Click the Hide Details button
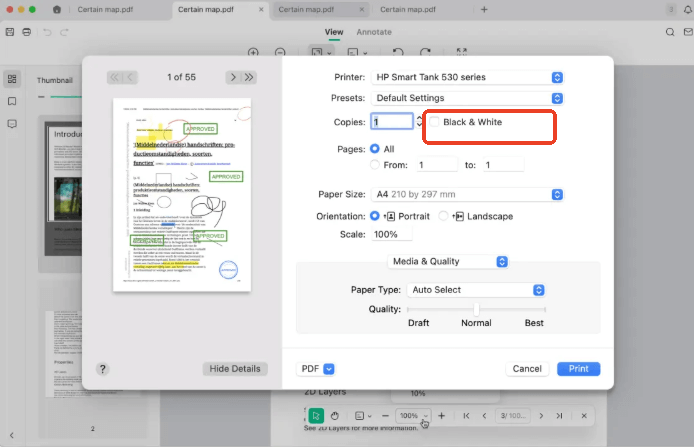The image size is (694, 447). click(x=235, y=369)
